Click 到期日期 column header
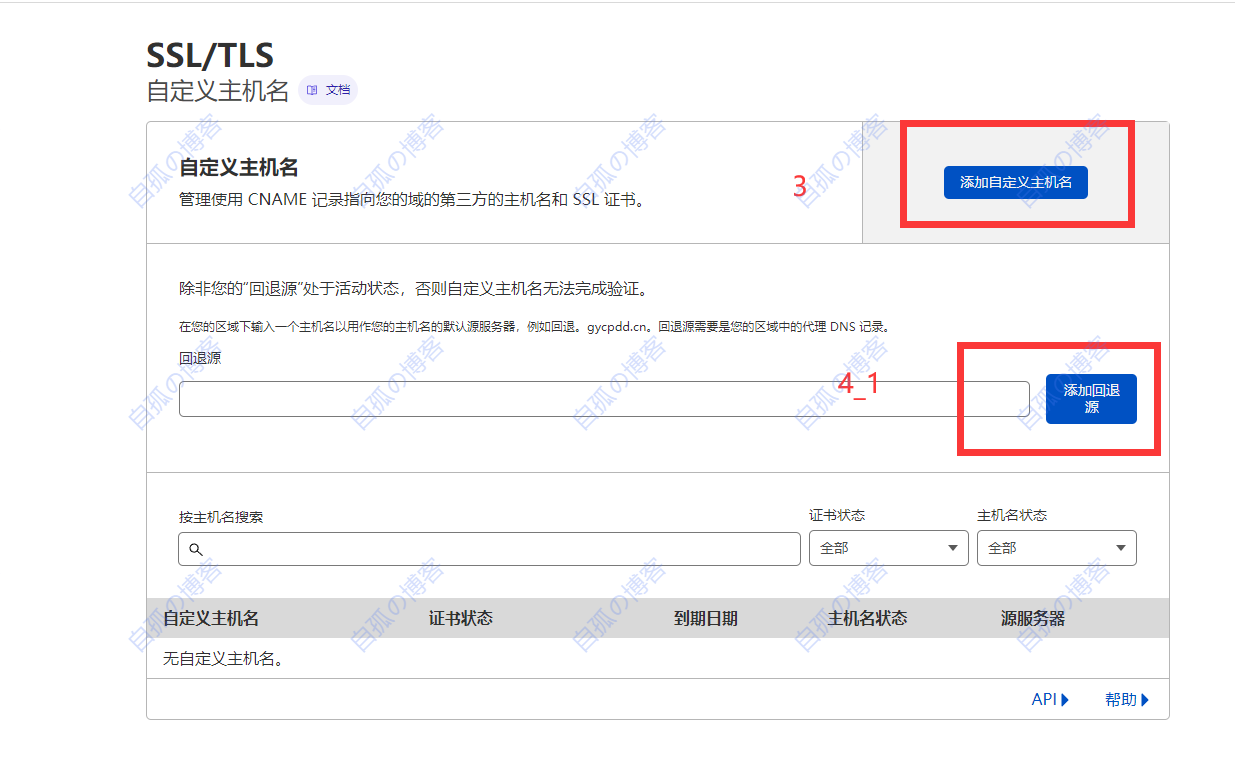This screenshot has width=1235, height=762. pos(706,618)
